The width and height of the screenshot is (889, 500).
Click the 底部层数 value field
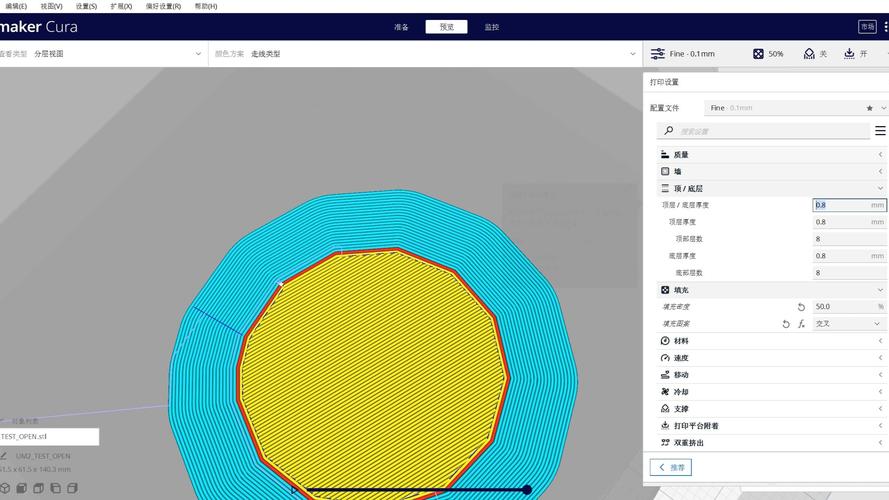pyautogui.click(x=849, y=273)
